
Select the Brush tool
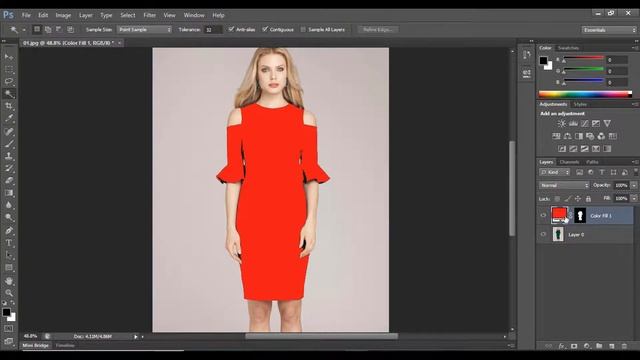[9, 144]
